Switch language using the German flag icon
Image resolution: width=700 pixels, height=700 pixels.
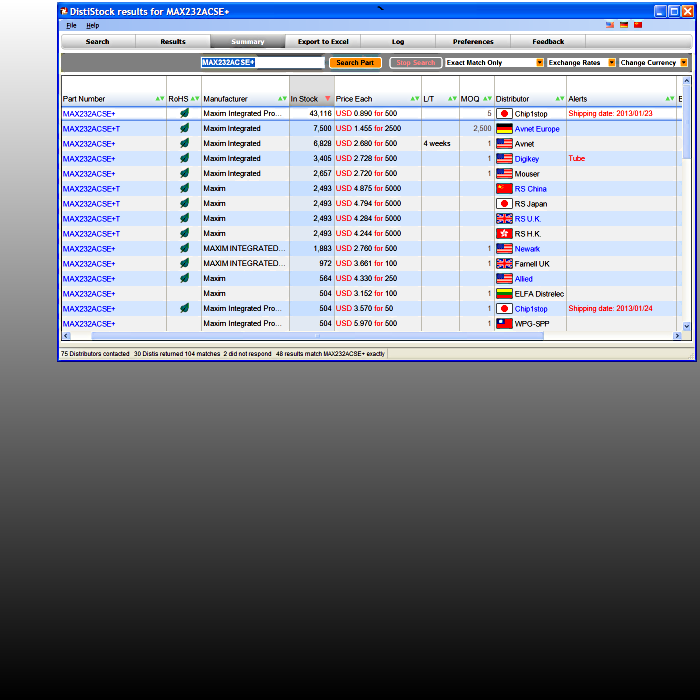click(624, 25)
